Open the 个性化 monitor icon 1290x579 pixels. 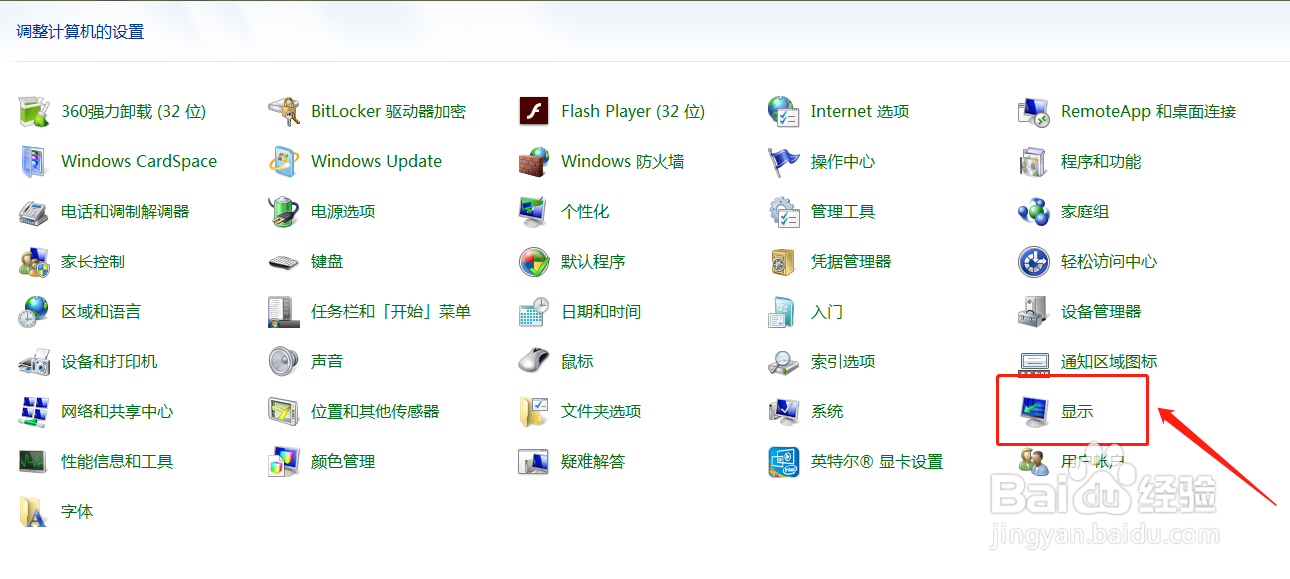coord(534,212)
